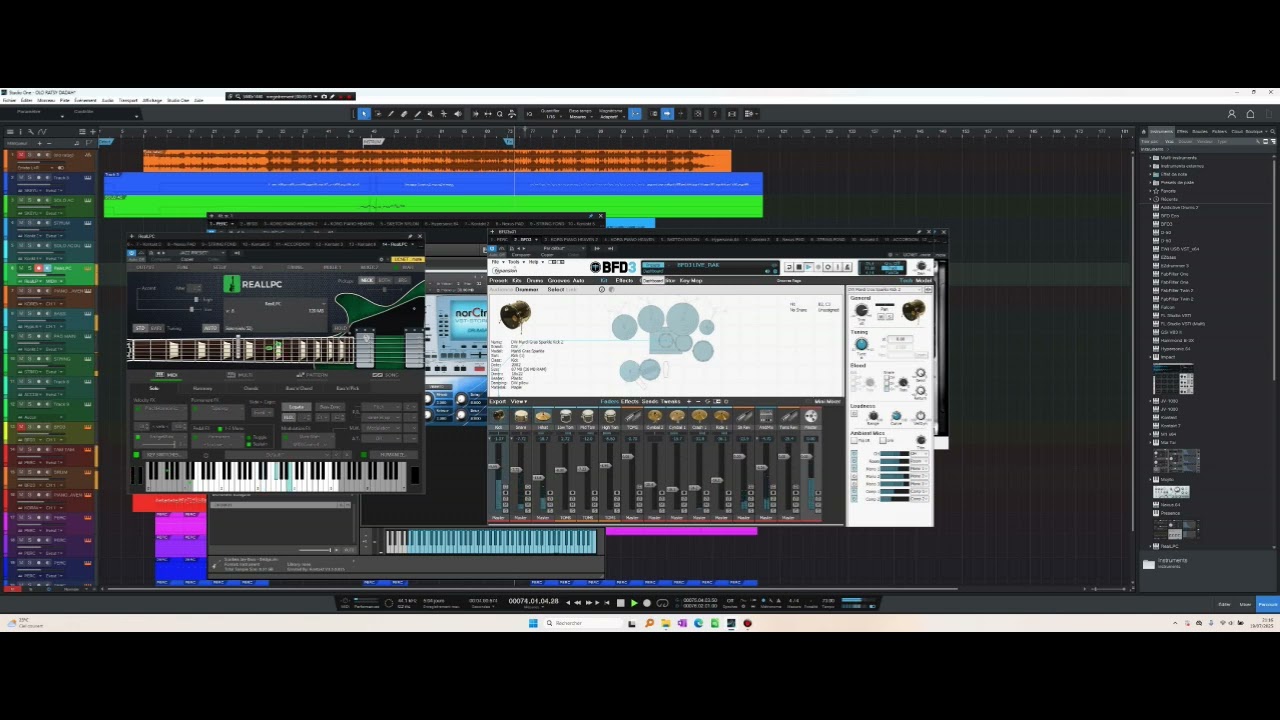Select the Master channel icon in BFD3
Screen dimensions: 1280x720
point(811,416)
